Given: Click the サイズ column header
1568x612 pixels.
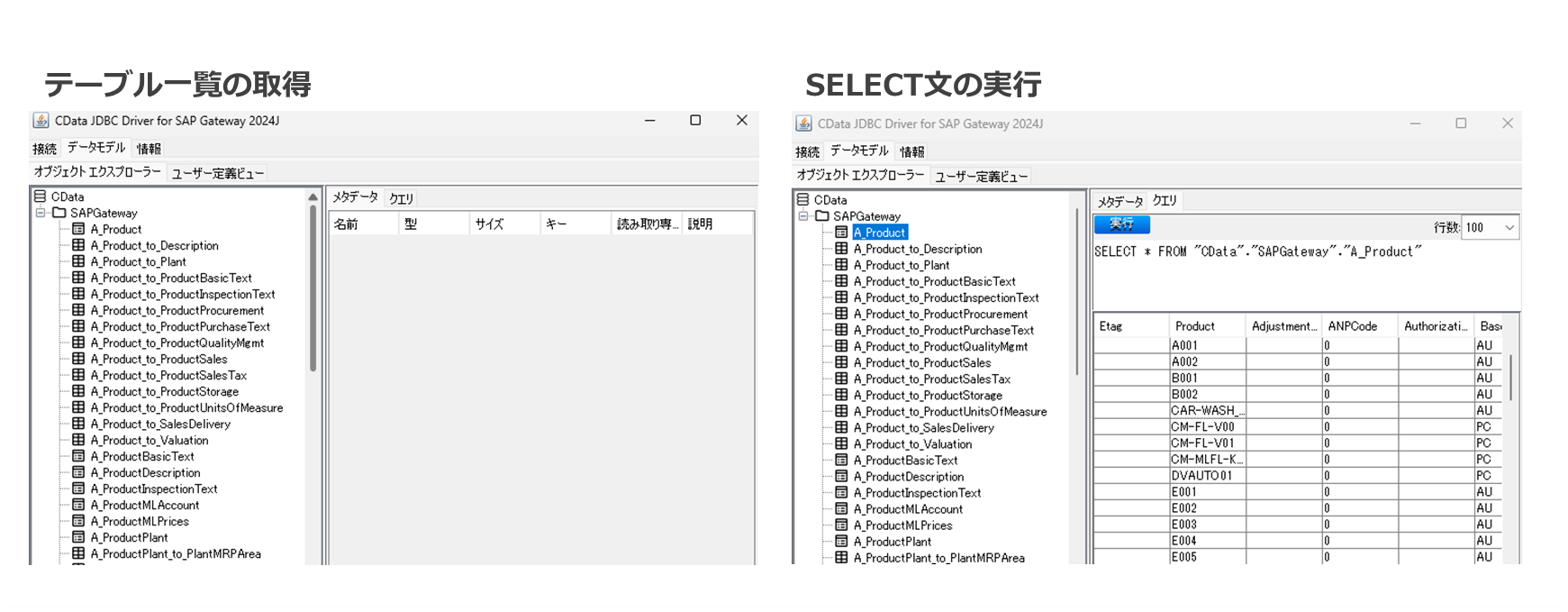Looking at the screenshot, I should point(504,224).
